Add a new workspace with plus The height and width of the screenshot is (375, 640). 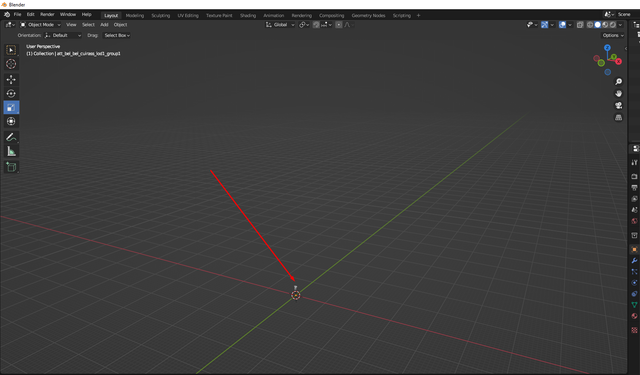(x=418, y=16)
